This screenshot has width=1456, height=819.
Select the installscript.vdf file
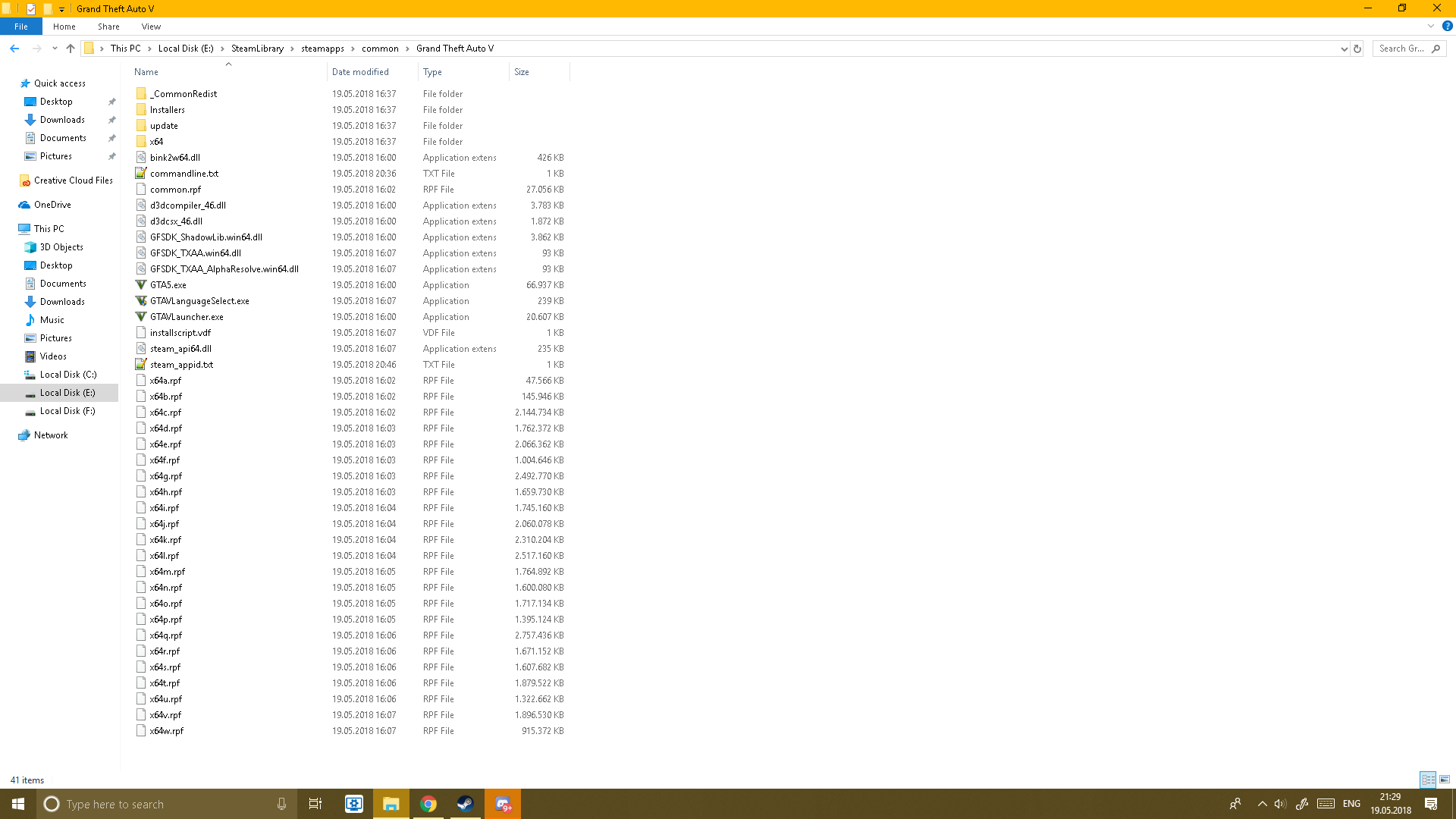[x=180, y=333]
